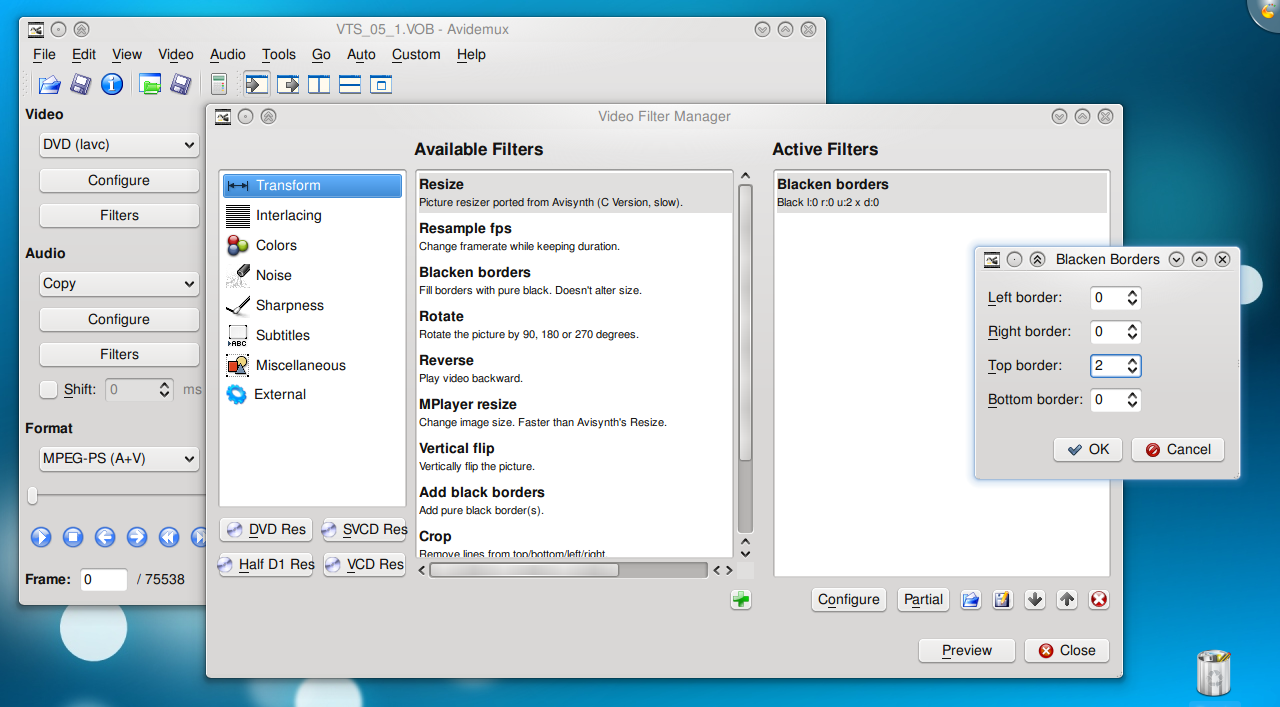This screenshot has height=707, width=1280.
Task: Click the Load filters folder icon
Action: pyautogui.click(x=970, y=599)
